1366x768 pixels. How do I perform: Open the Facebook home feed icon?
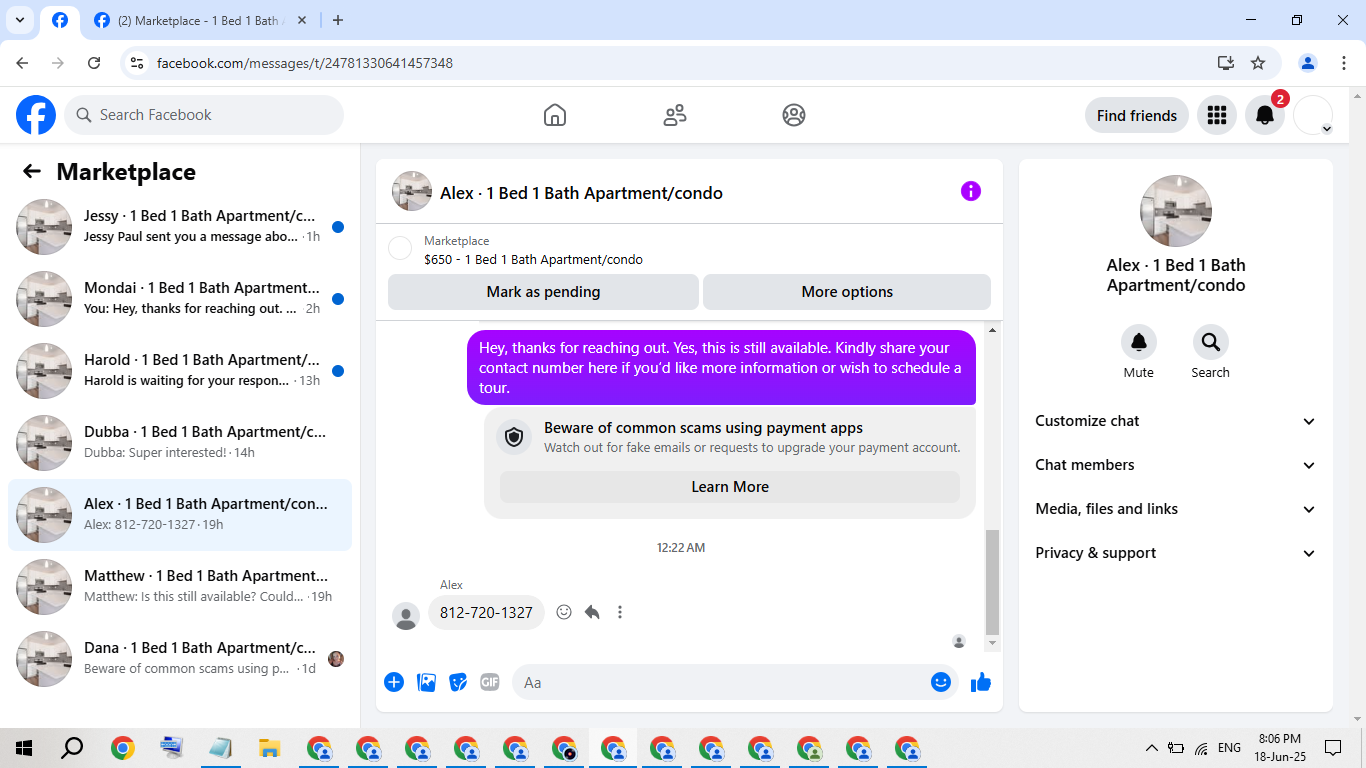[555, 115]
